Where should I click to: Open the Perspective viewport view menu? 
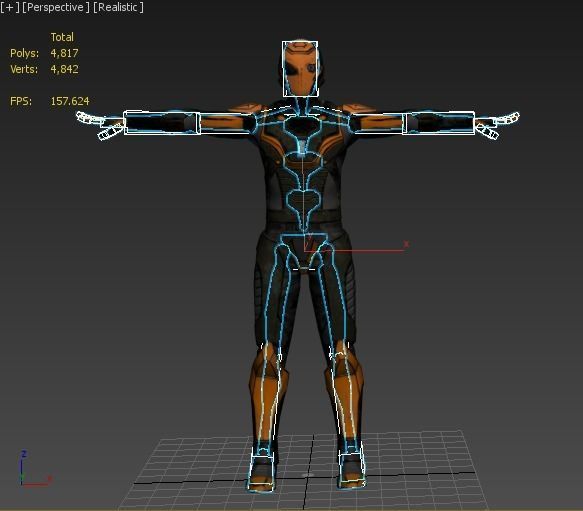[x=56, y=7]
